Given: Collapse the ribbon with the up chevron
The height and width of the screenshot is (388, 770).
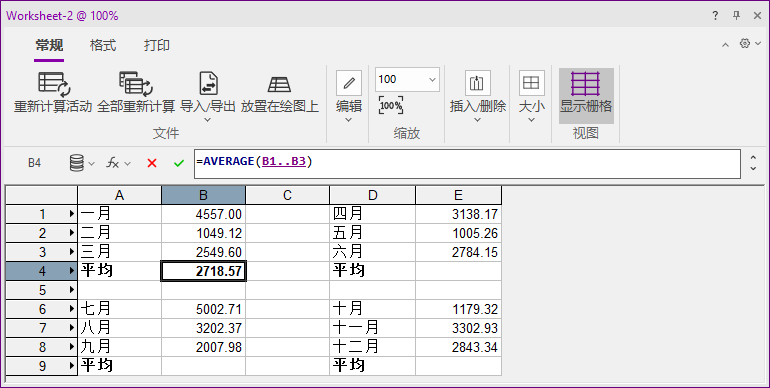Looking at the screenshot, I should 725,45.
